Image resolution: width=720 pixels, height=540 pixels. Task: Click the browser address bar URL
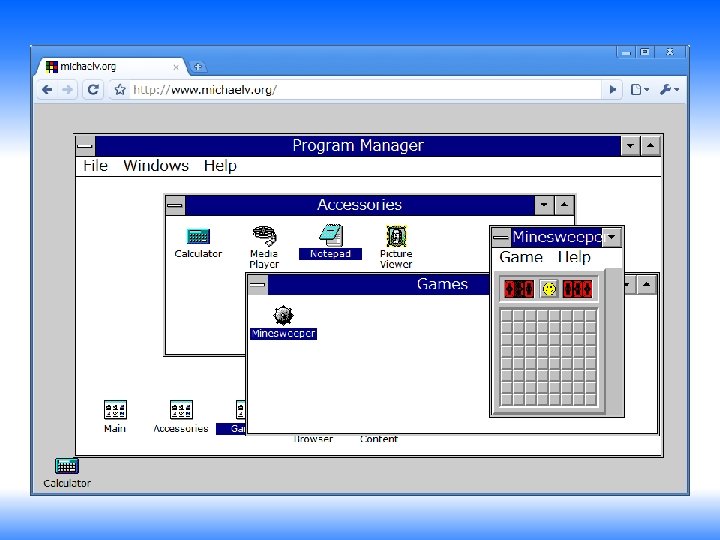pyautogui.click(x=205, y=90)
